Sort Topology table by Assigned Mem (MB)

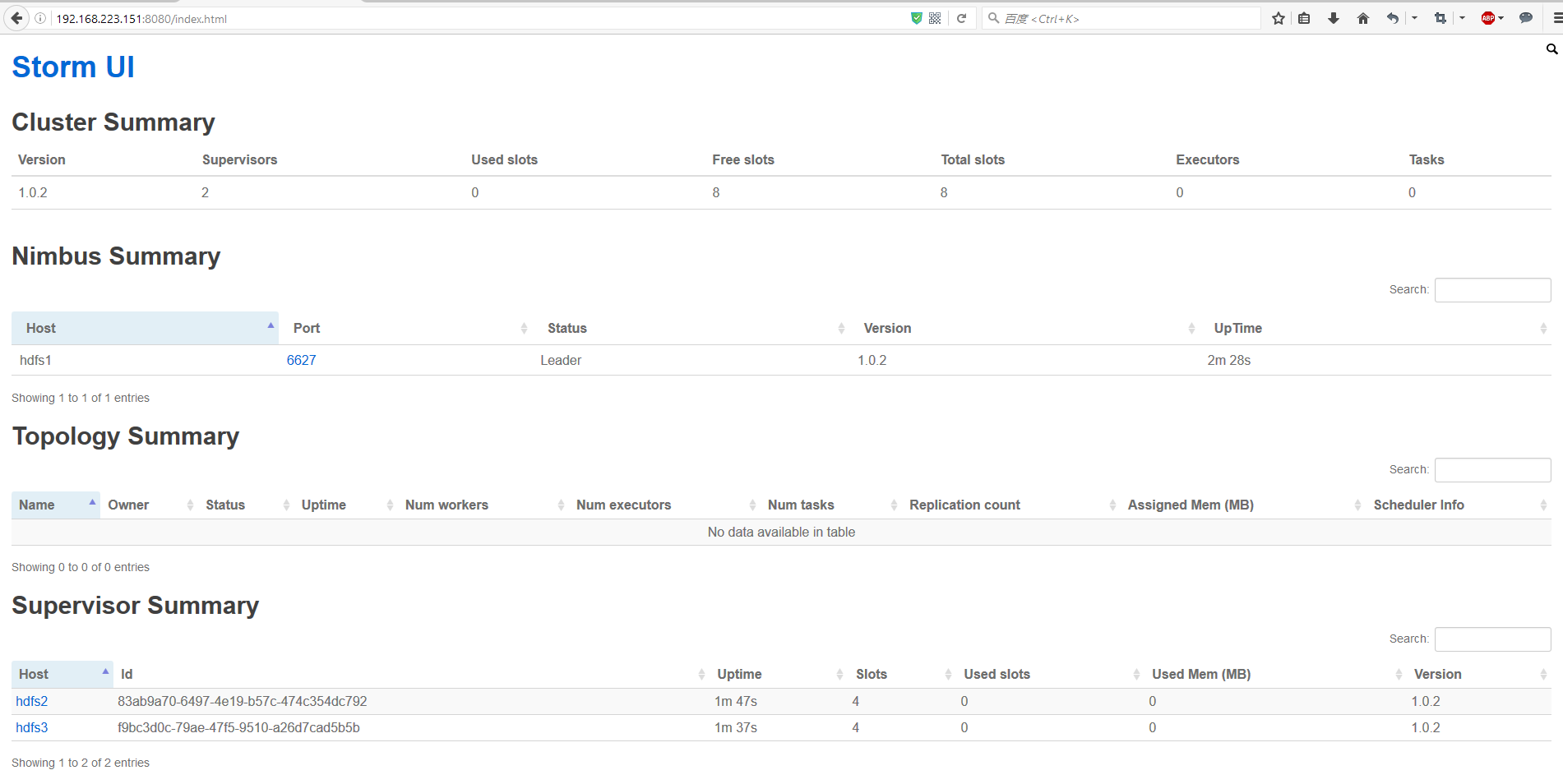click(1243, 505)
